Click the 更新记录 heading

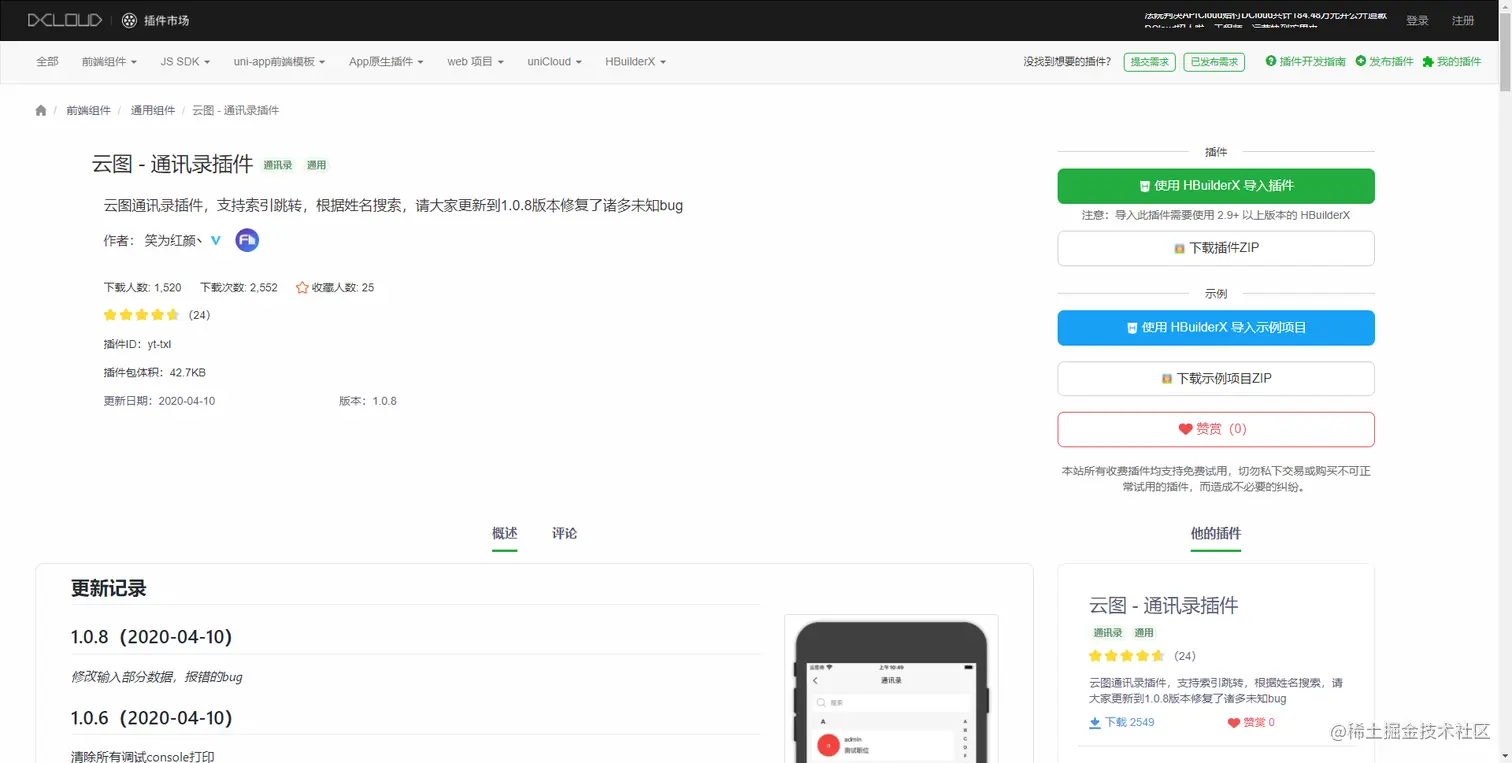[109, 589]
